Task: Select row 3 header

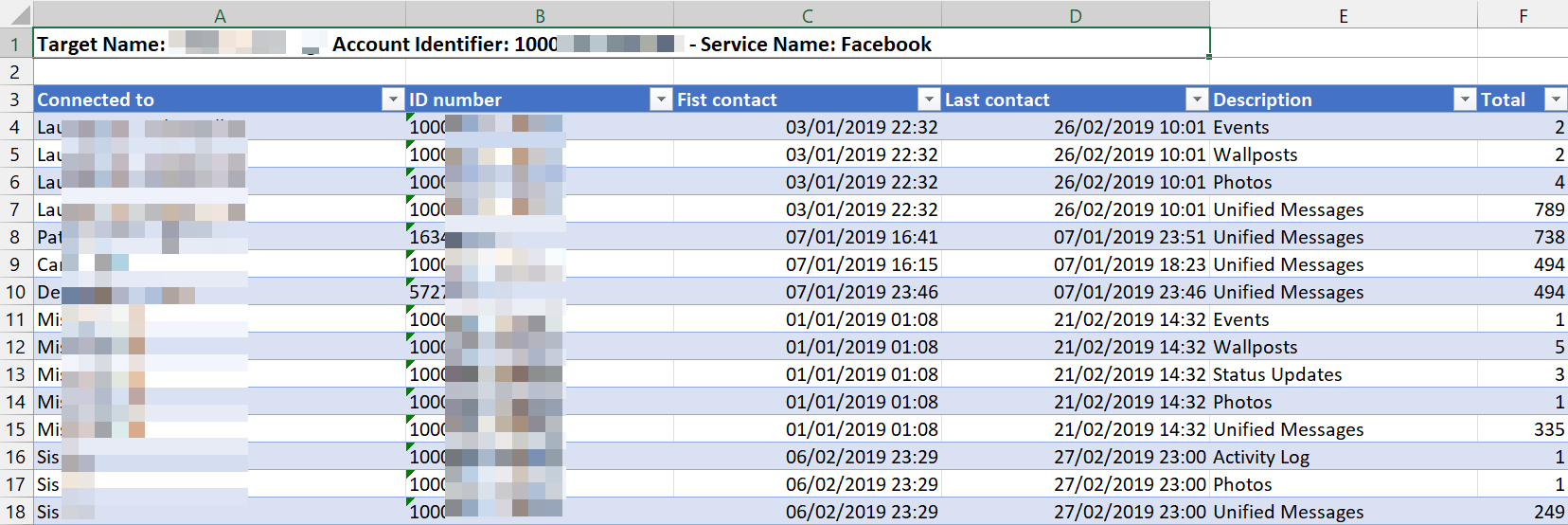Action: coord(15,100)
